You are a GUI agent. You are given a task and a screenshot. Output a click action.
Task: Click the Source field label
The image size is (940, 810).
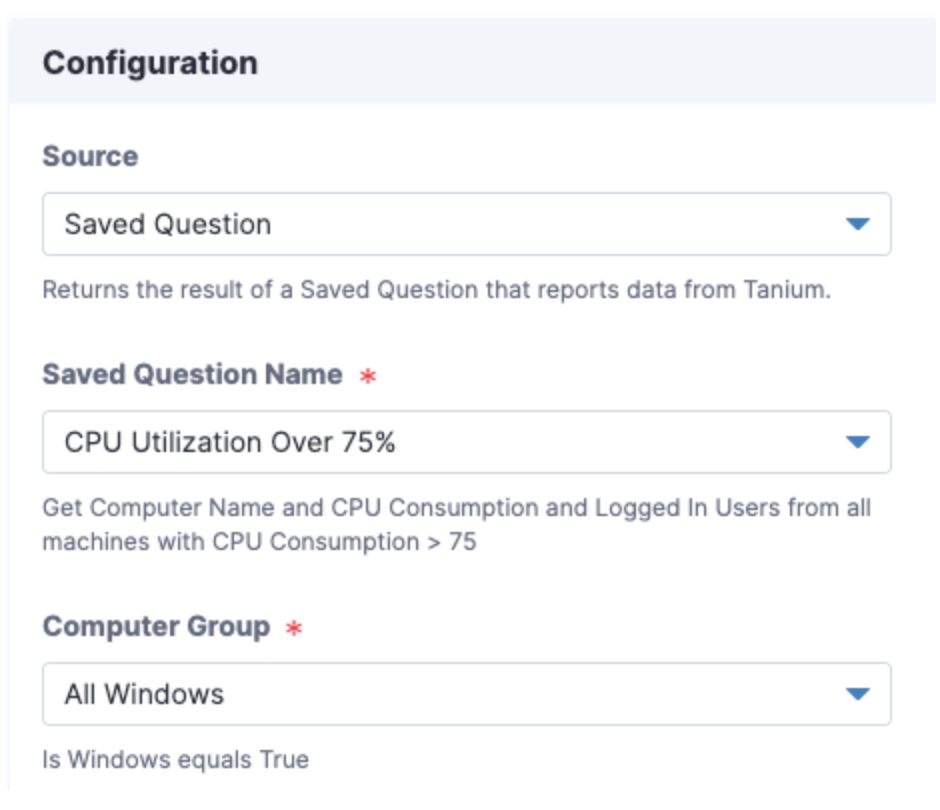pos(71,156)
